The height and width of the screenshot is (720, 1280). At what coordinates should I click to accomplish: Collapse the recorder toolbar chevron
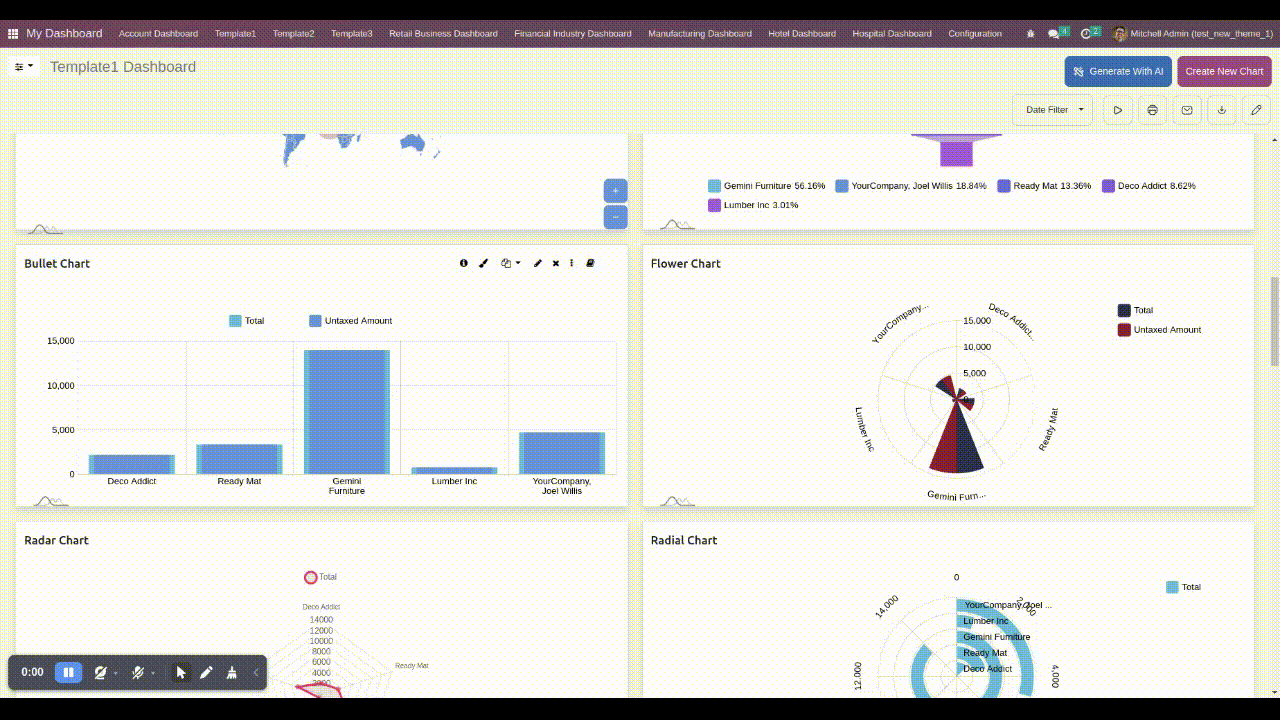point(256,672)
